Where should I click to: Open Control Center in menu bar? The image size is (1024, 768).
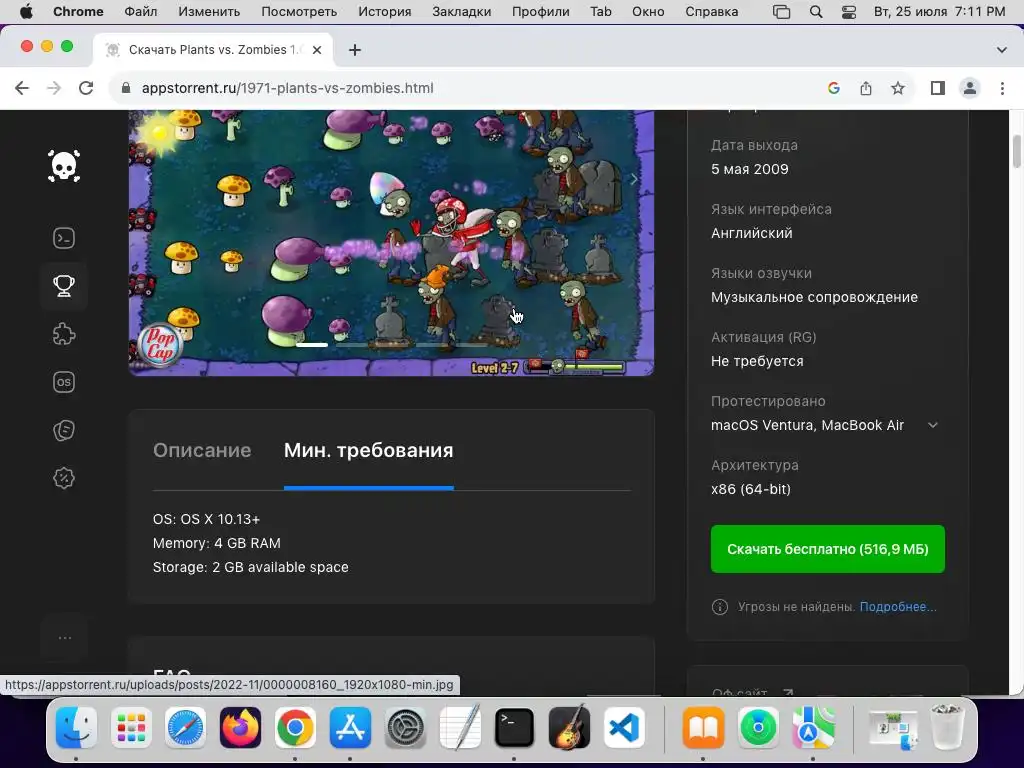point(848,12)
